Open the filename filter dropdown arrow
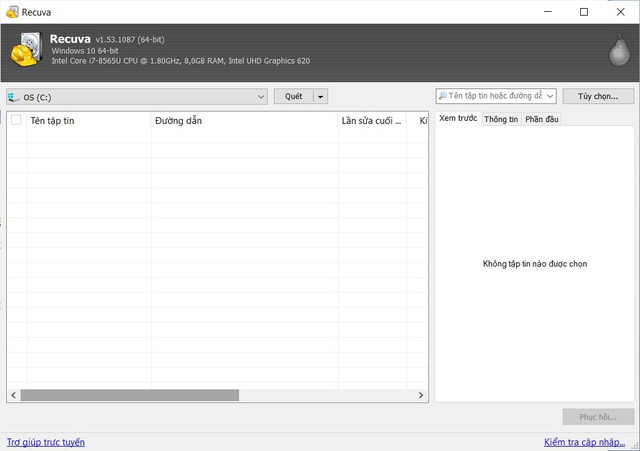 pos(550,97)
